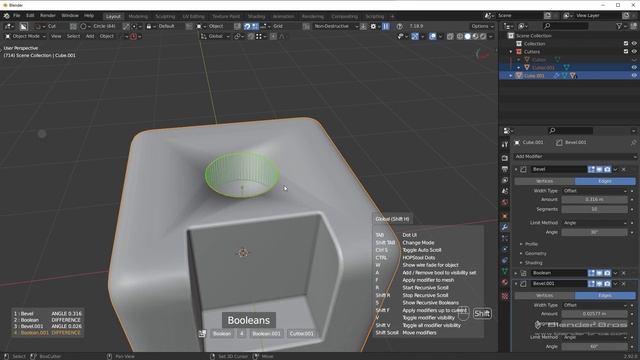Click the lock icon beside Default
Viewport: 640px width, 360px height.
[x=149, y=26]
